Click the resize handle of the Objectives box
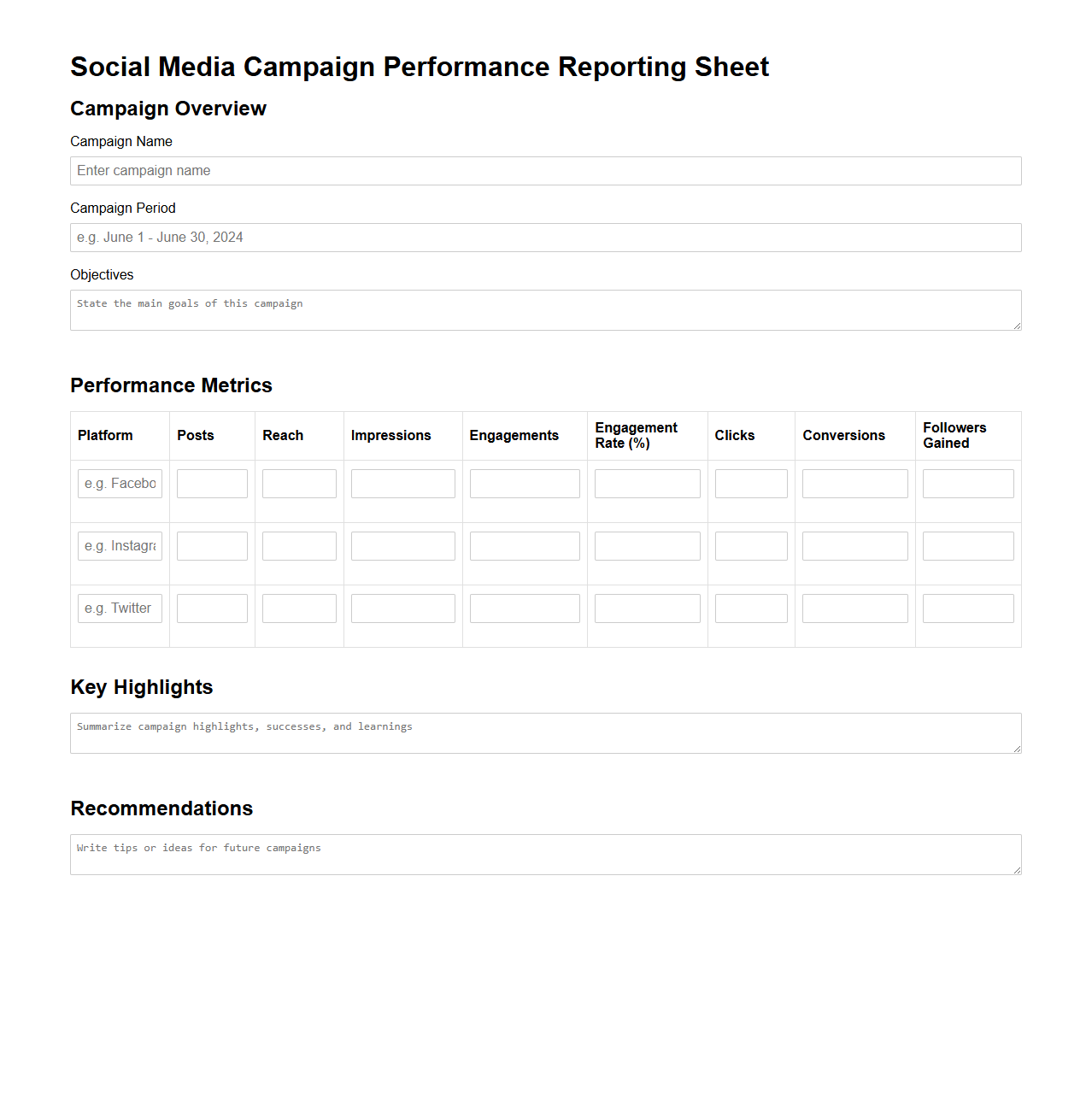Image resolution: width=1092 pixels, height=1111 pixels. pyautogui.click(x=1017, y=326)
